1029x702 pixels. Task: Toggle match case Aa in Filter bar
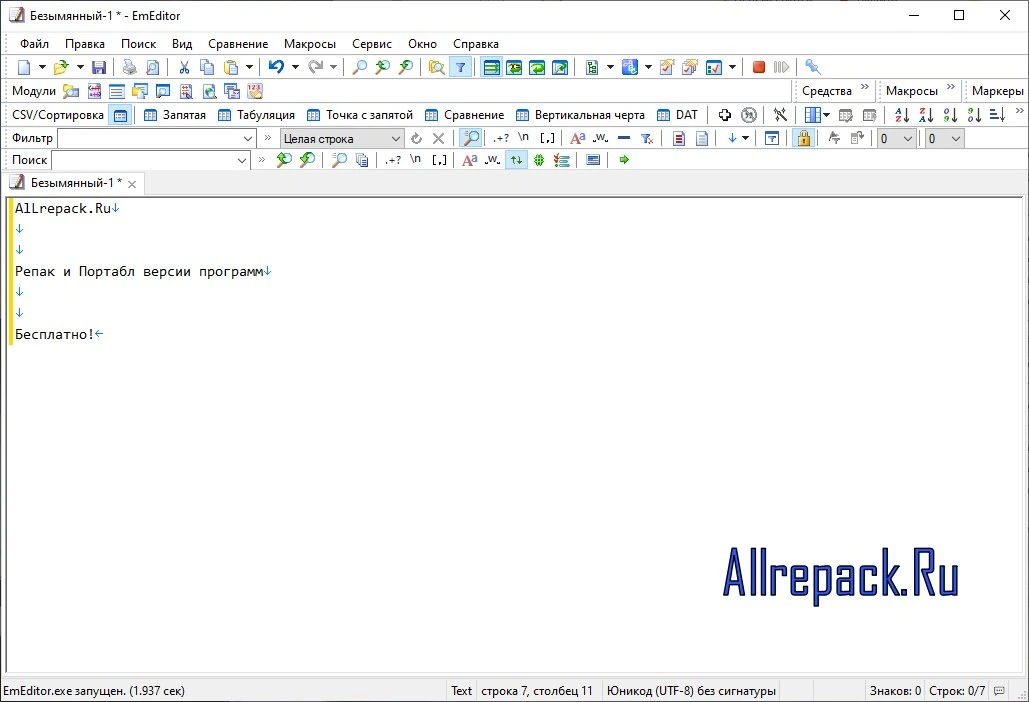(x=578, y=138)
